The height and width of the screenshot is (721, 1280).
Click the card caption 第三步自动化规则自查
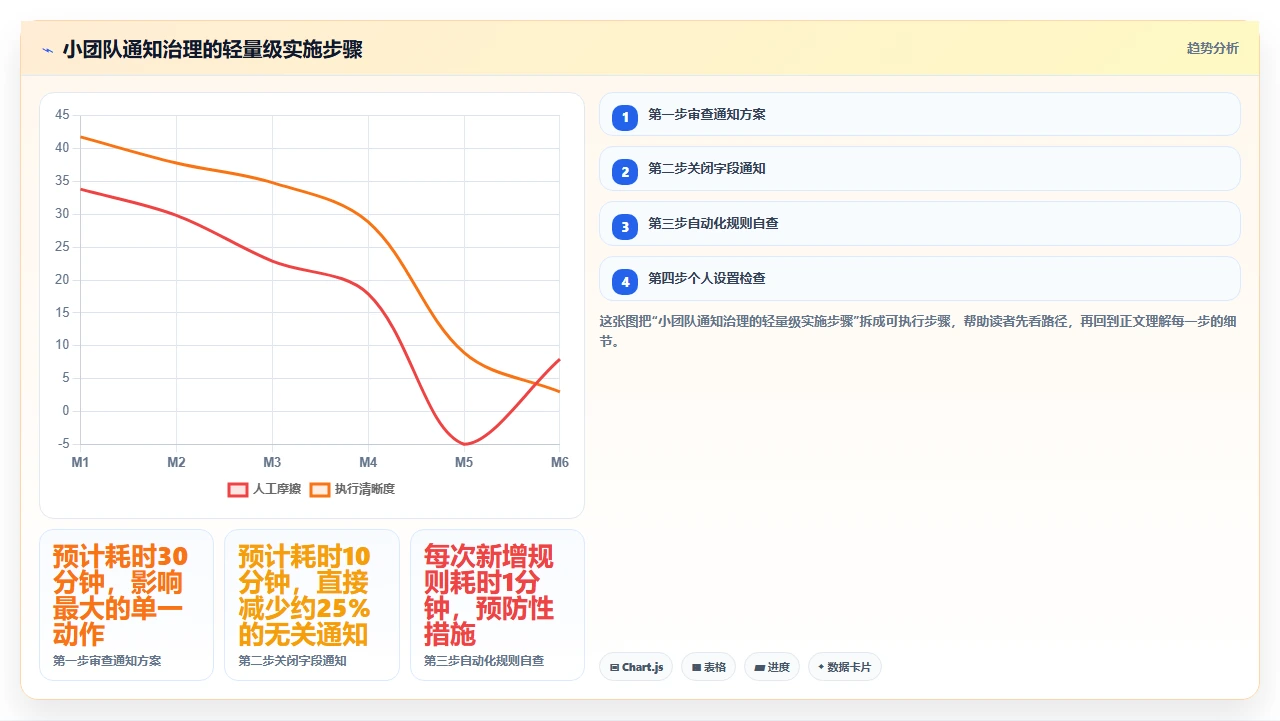click(x=484, y=661)
